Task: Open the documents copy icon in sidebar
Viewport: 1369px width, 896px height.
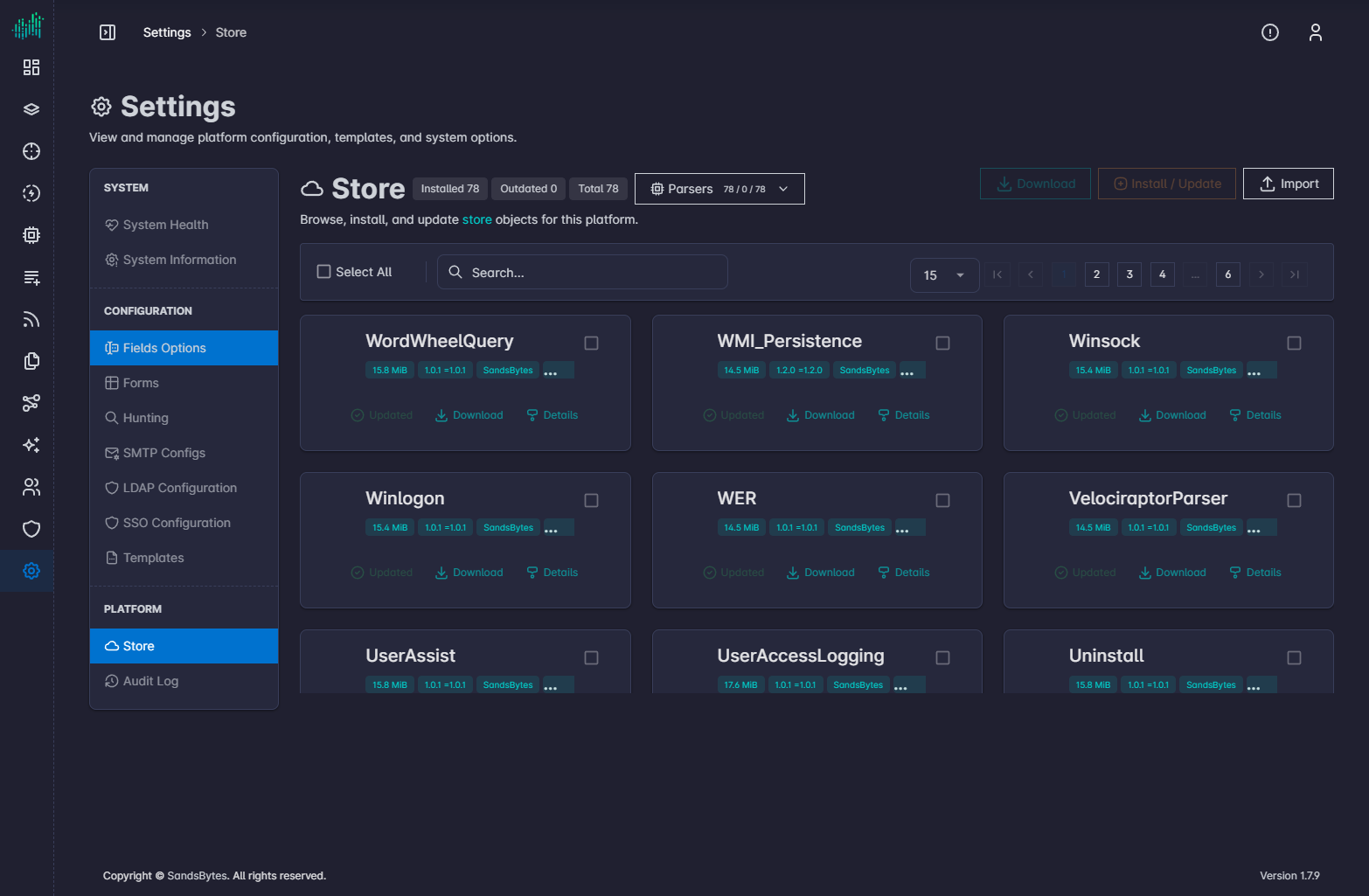Action: pos(31,361)
